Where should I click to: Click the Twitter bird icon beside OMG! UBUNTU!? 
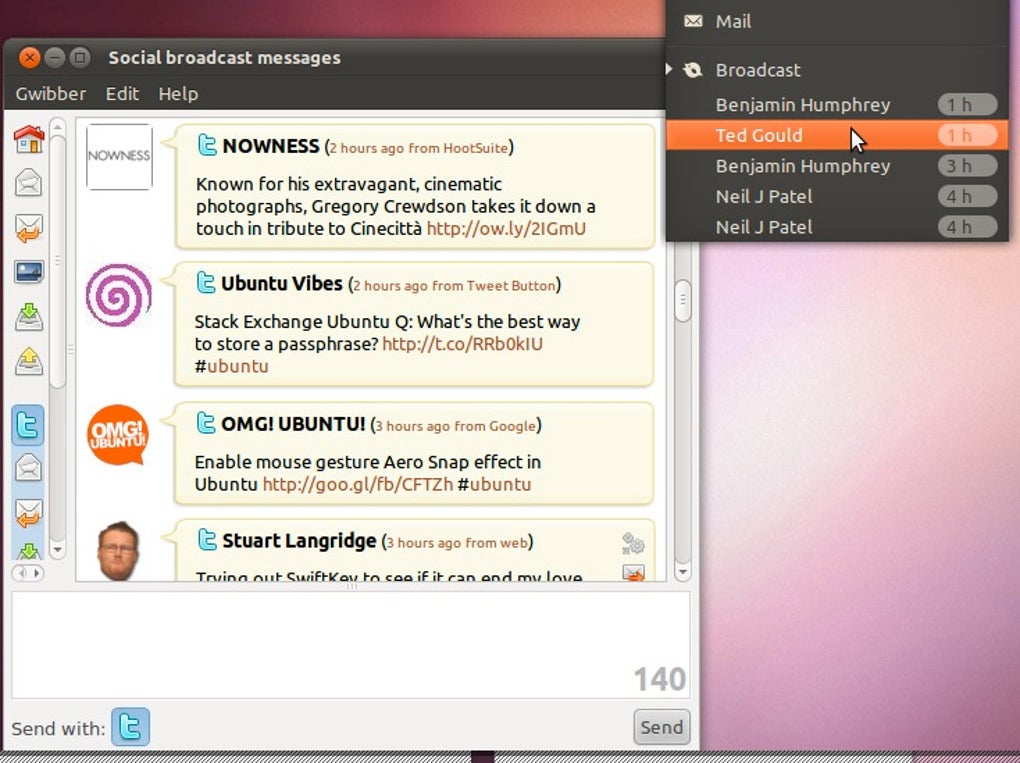[x=206, y=423]
